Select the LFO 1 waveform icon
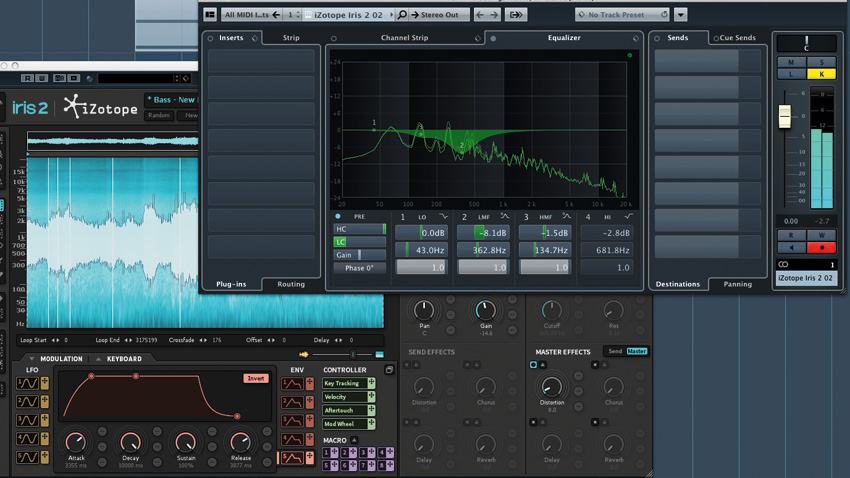This screenshot has width=850, height=478. [27, 383]
